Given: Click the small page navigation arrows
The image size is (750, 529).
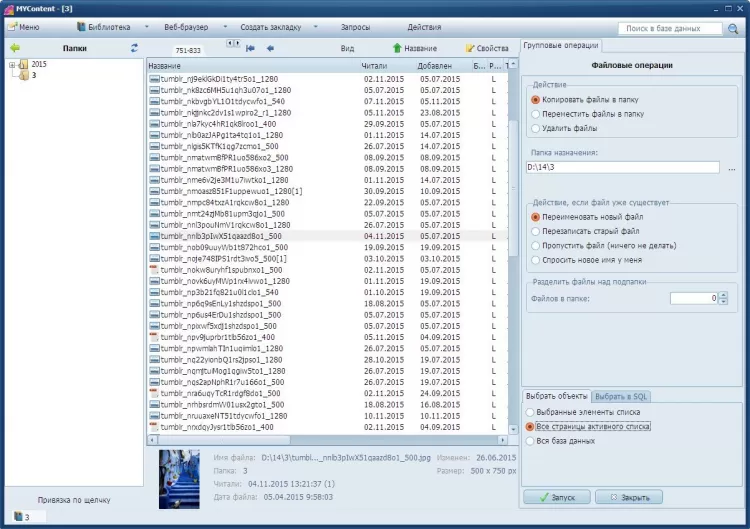Looking at the screenshot, I should point(233,43).
